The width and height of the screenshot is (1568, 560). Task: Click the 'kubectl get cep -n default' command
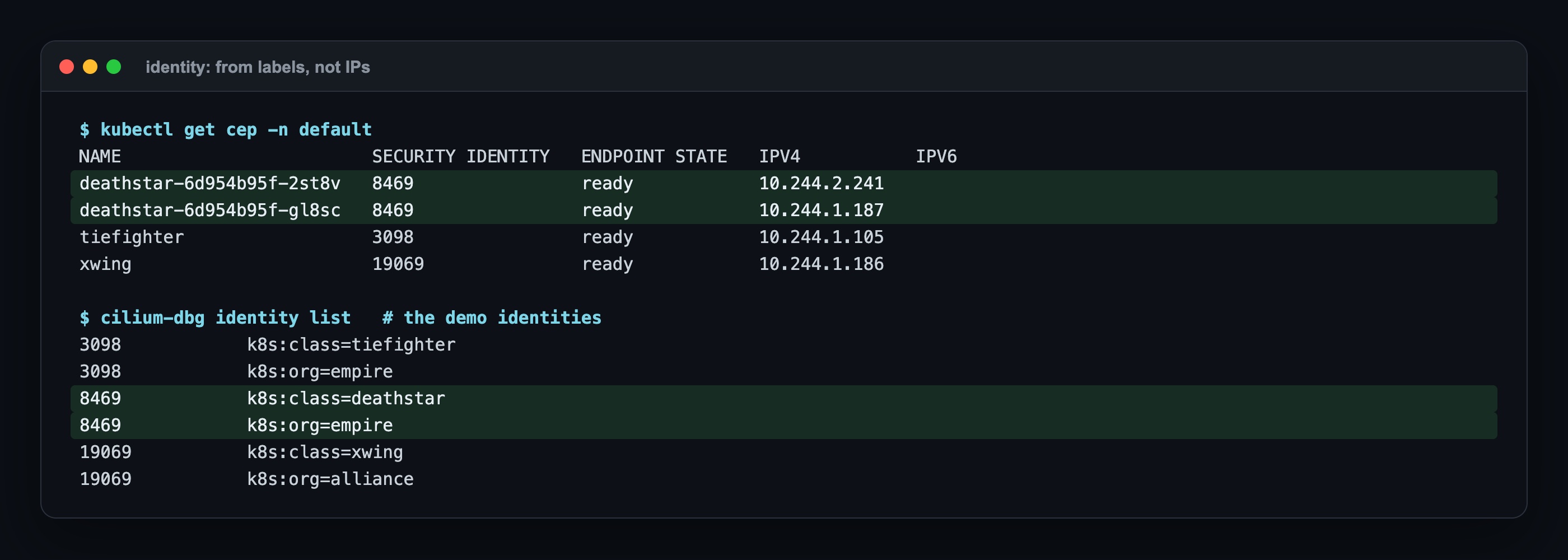(x=236, y=130)
